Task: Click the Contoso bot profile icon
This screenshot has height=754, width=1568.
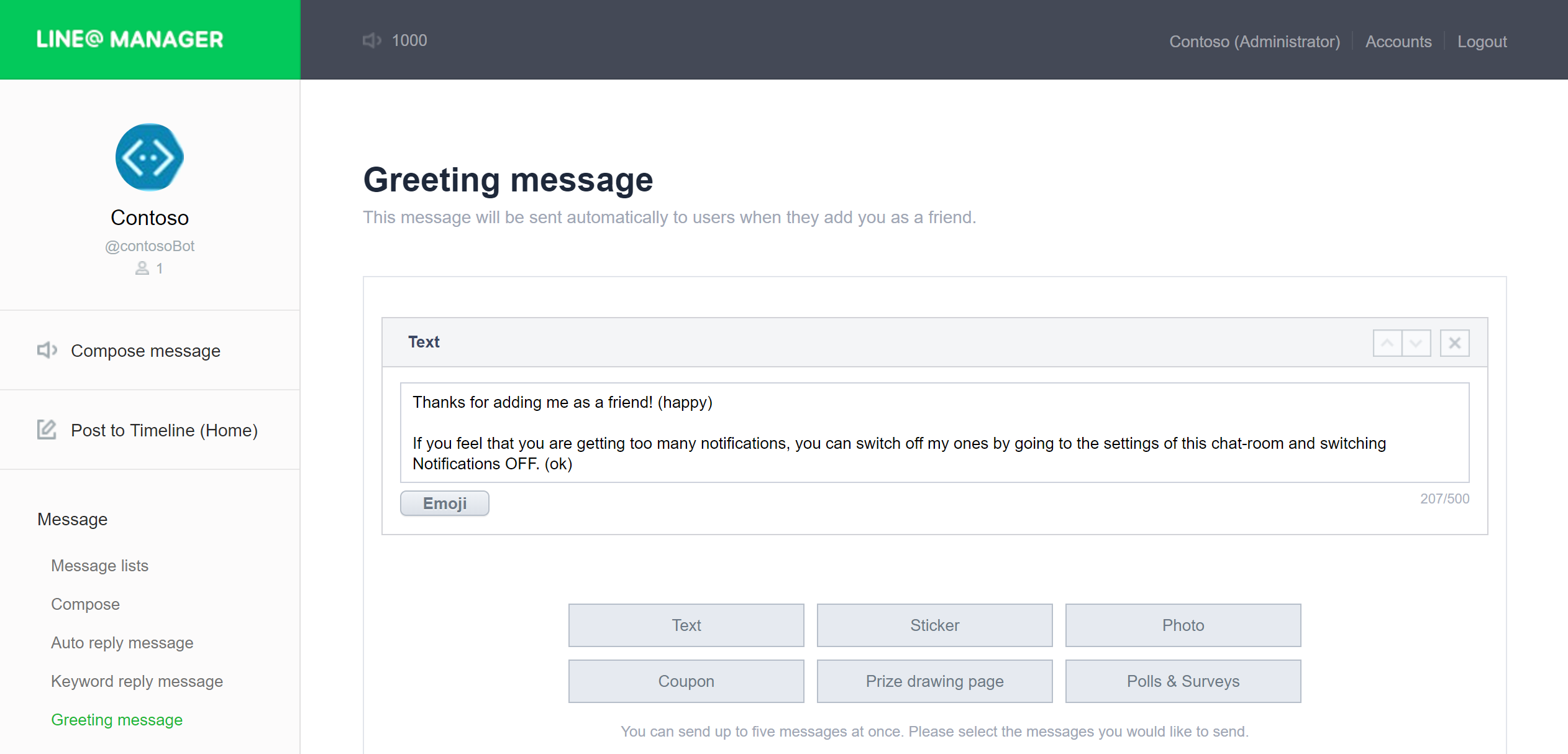Action: [150, 156]
